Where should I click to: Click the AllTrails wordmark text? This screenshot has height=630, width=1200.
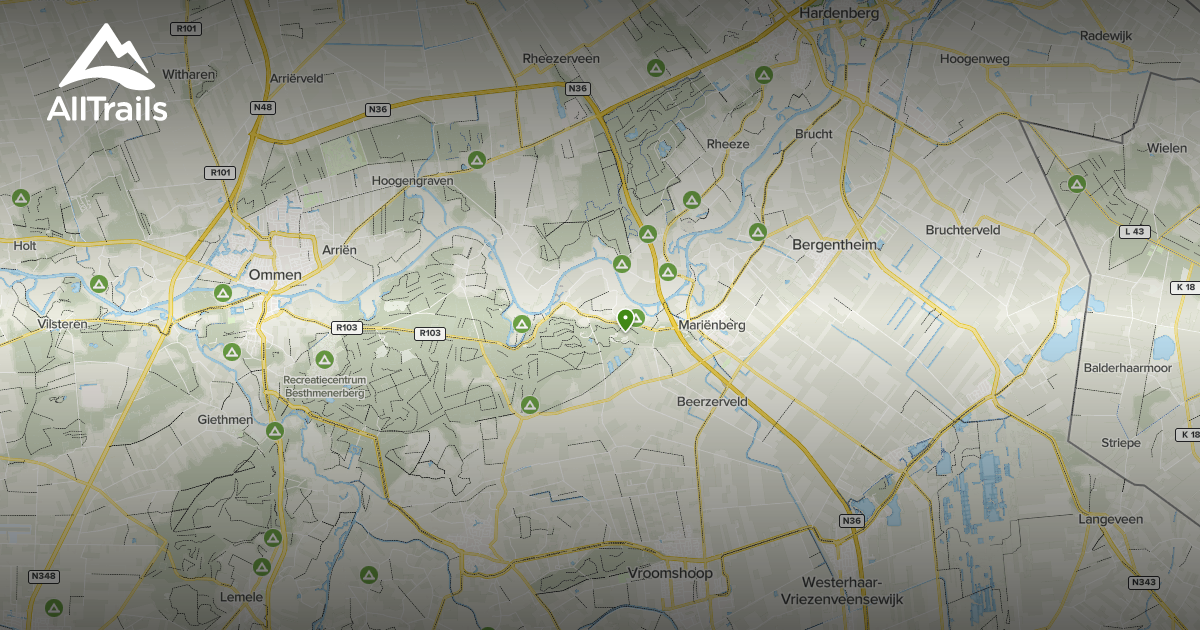[x=105, y=105]
